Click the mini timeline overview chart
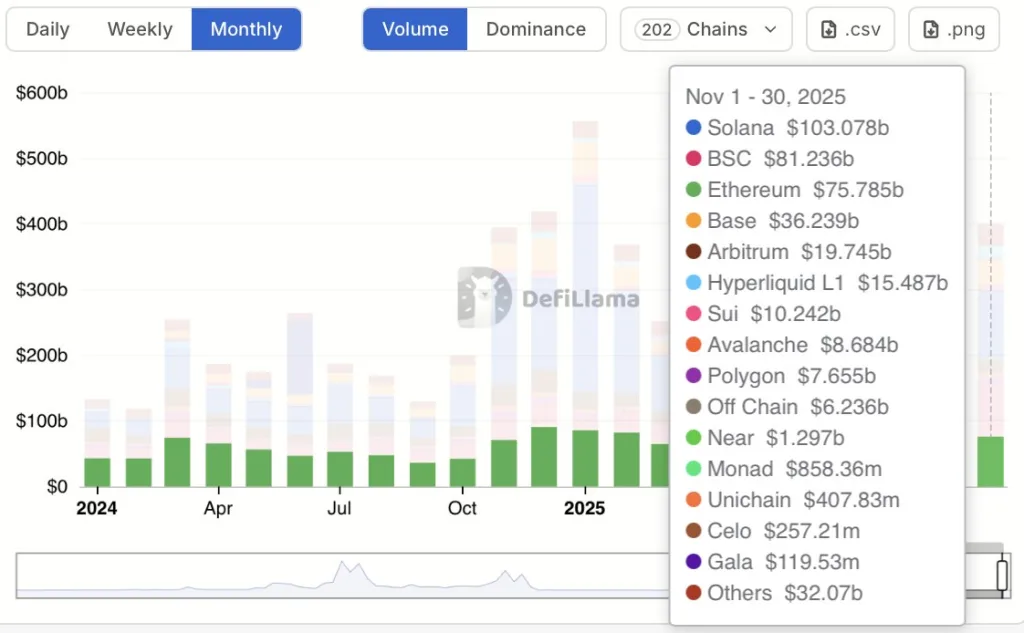Screen dimensions: 1024x633 (340, 576)
